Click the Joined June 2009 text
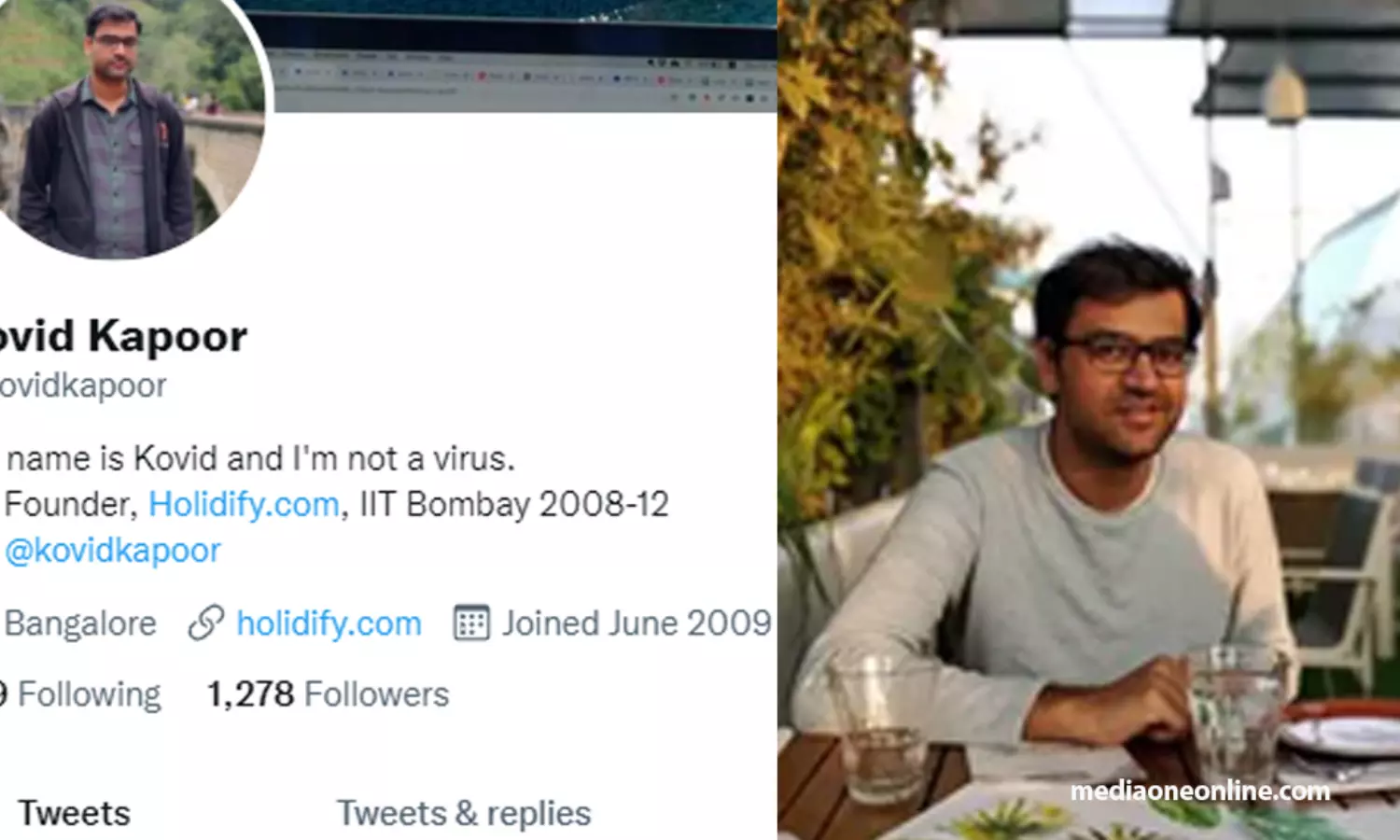1400x840 pixels. pos(637,623)
